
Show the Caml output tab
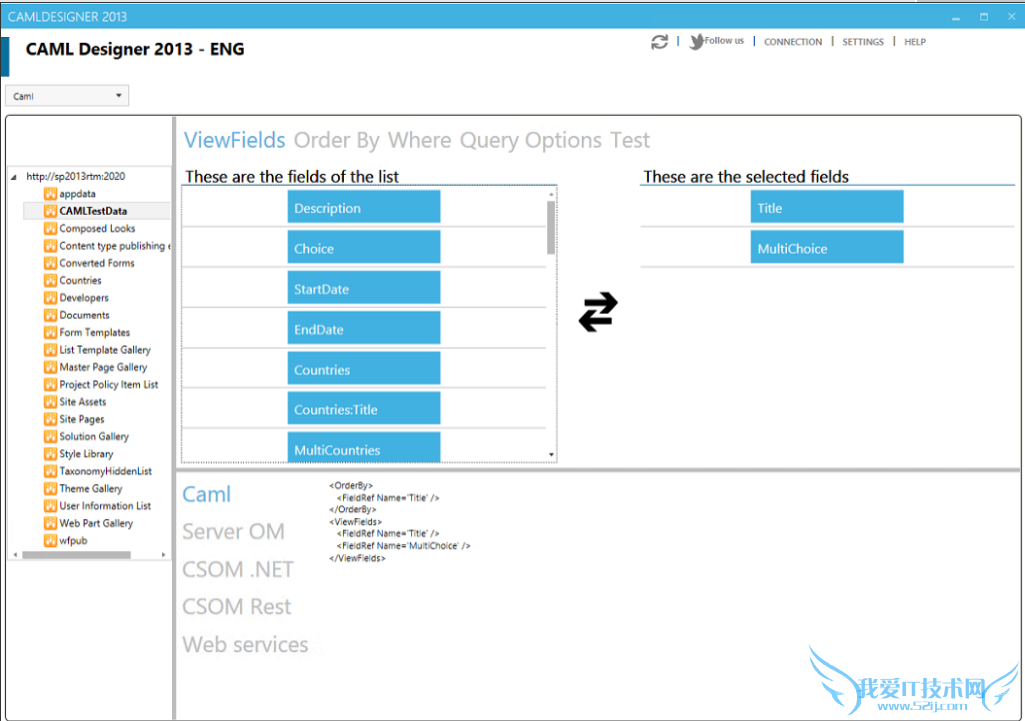coord(206,494)
